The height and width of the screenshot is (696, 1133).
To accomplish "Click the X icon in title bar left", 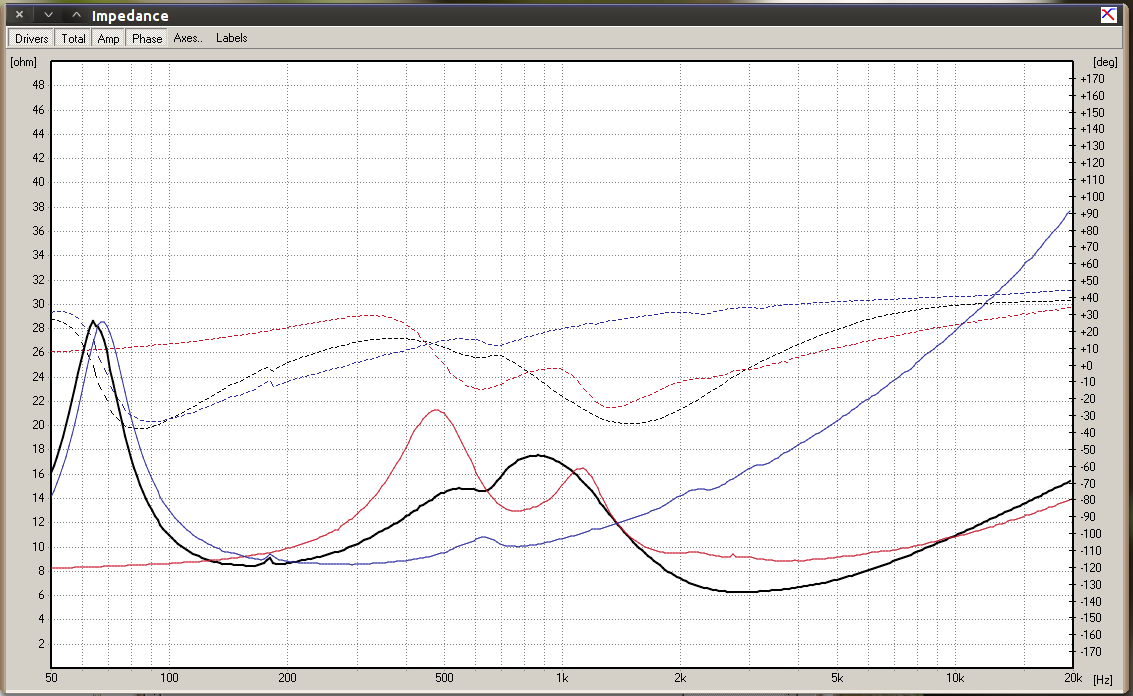I will tap(20, 14).
